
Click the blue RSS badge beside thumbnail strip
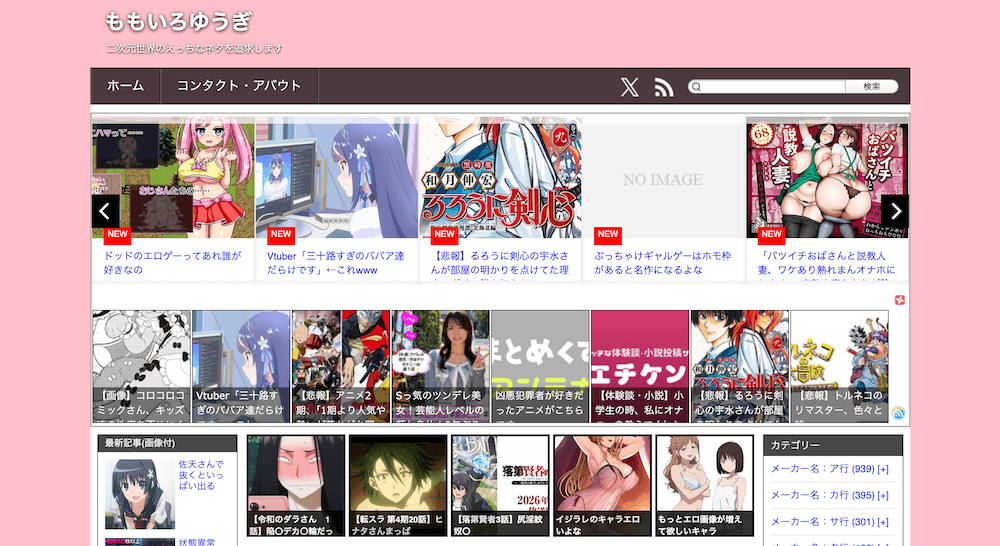(899, 413)
